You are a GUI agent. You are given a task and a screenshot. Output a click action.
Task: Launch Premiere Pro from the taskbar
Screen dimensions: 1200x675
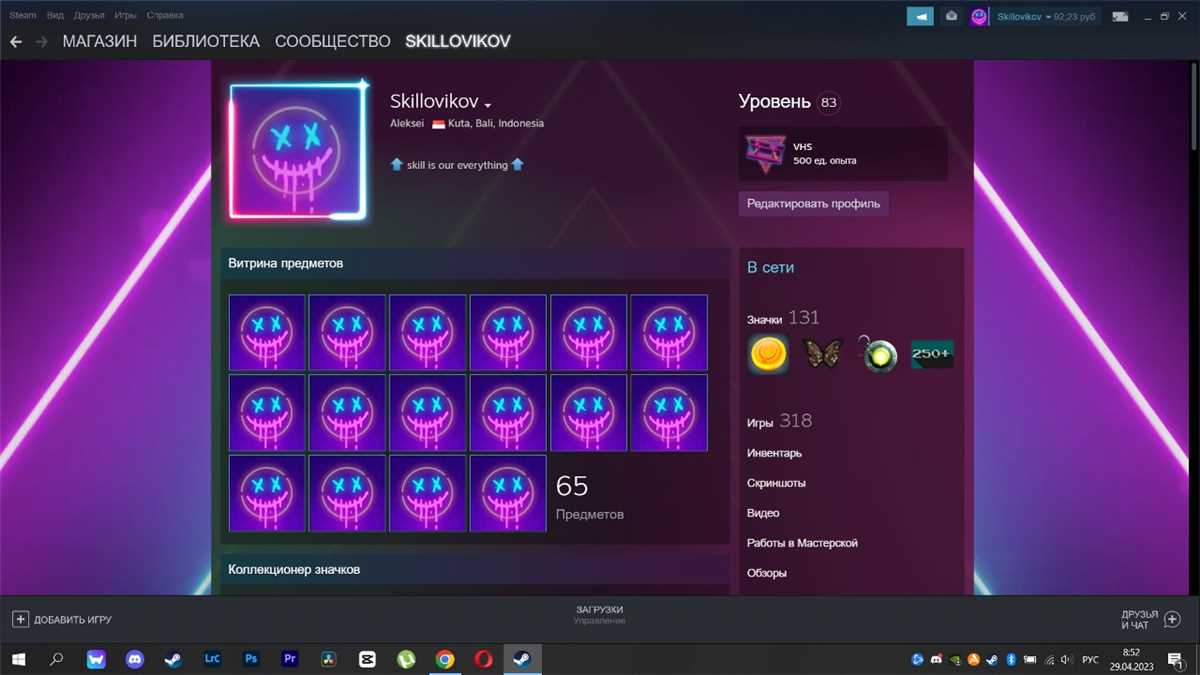point(290,659)
